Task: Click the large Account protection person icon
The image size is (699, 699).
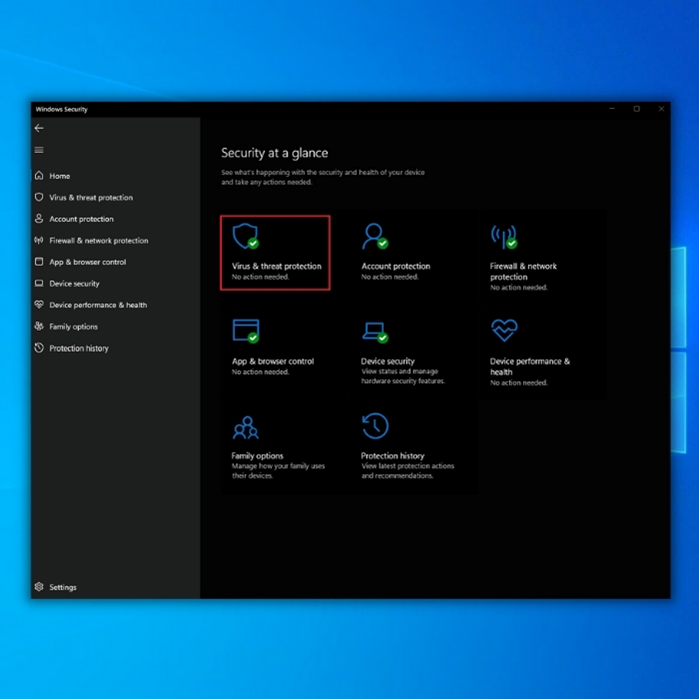Action: (x=375, y=236)
